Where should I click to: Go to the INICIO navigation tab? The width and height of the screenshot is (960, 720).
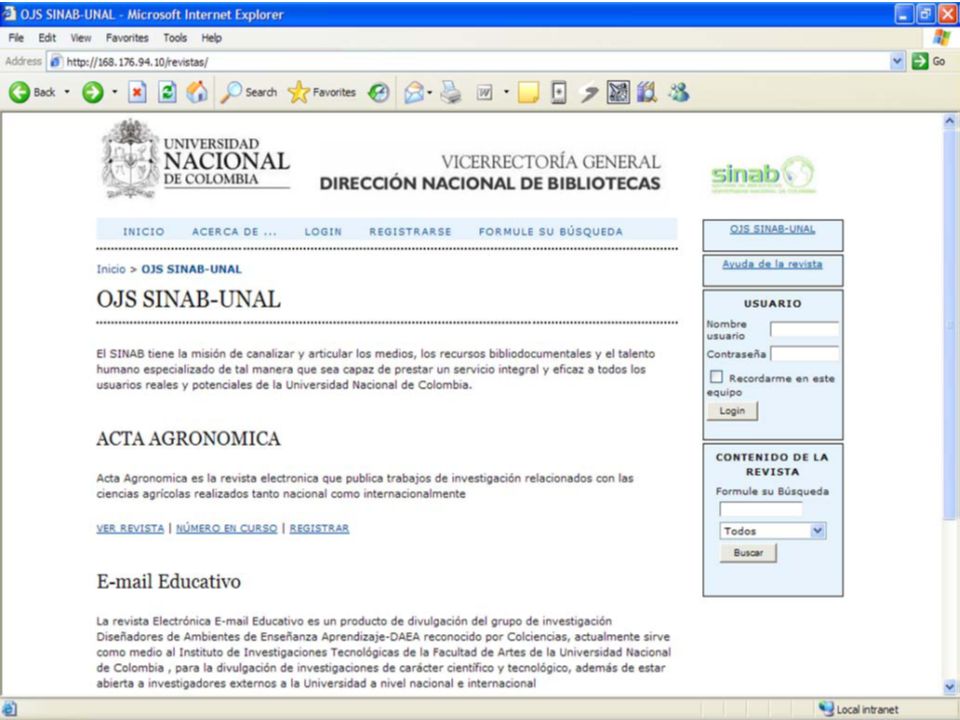click(x=144, y=231)
